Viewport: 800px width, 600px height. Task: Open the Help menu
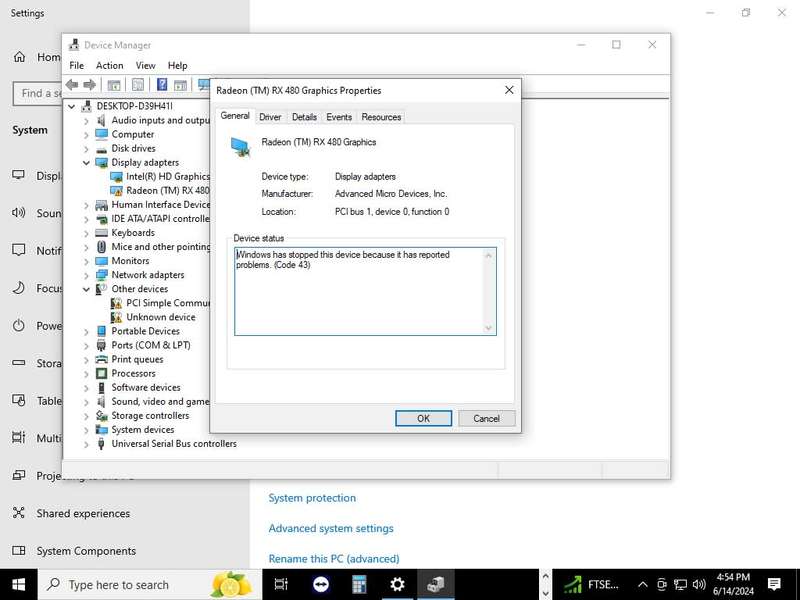[x=178, y=65]
